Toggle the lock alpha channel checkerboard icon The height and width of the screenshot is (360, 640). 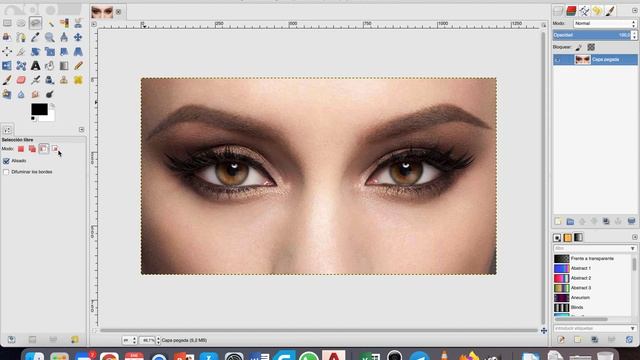pyautogui.click(x=591, y=47)
